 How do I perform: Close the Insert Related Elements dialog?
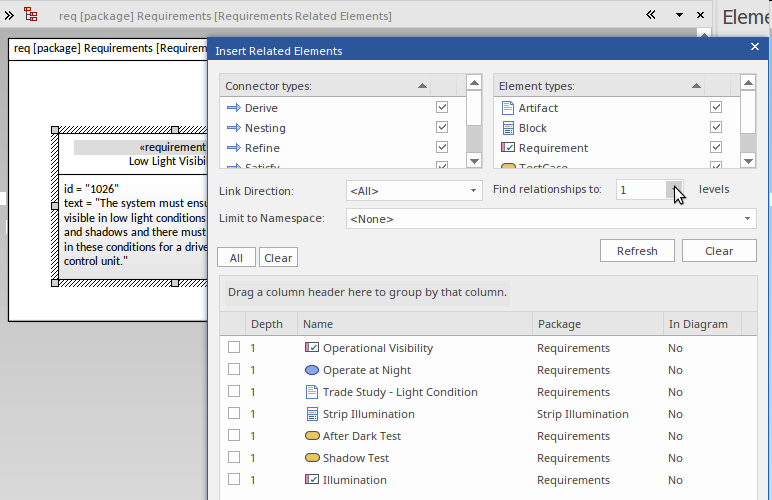coord(755,47)
